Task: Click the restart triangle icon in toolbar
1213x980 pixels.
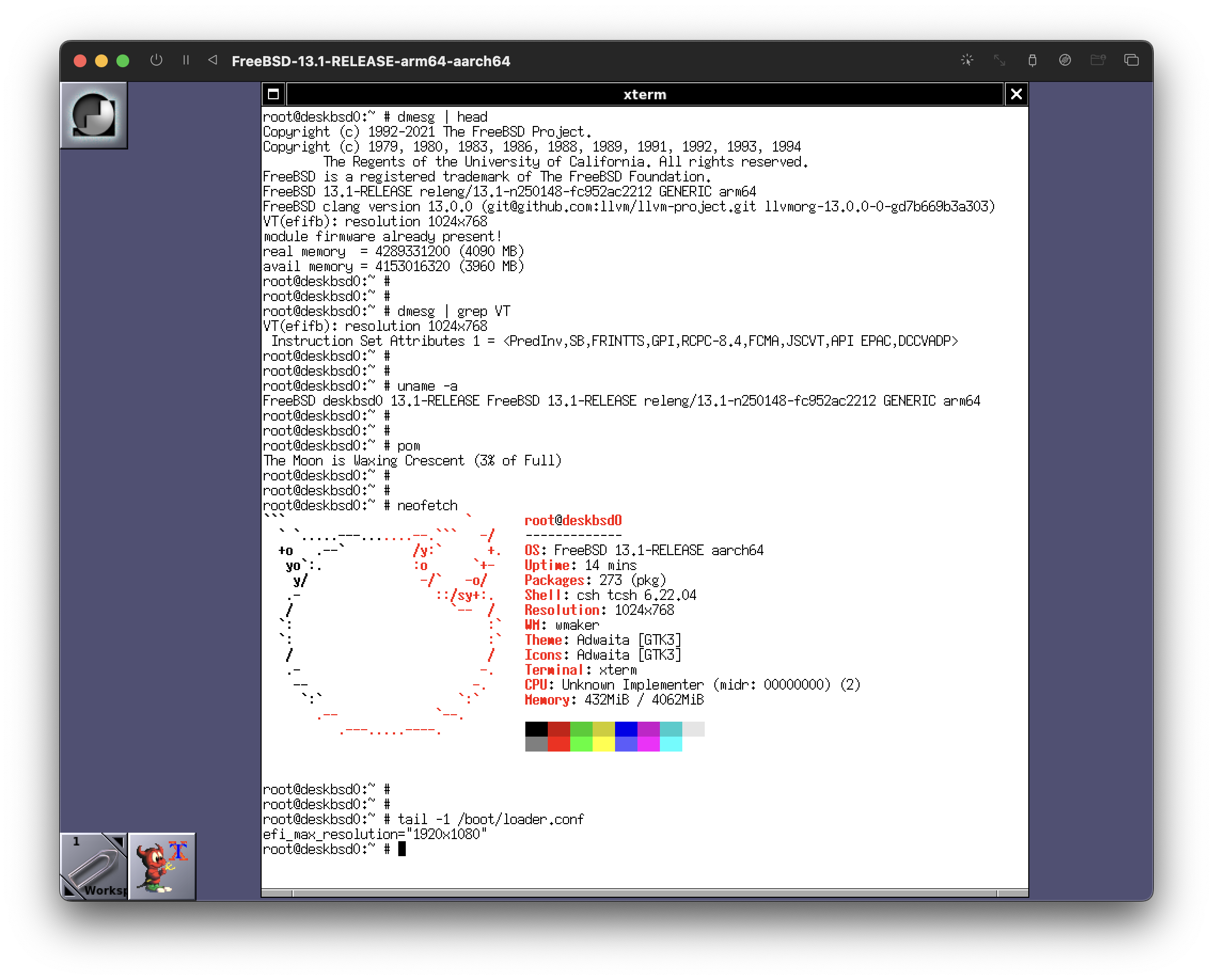Action: (213, 60)
